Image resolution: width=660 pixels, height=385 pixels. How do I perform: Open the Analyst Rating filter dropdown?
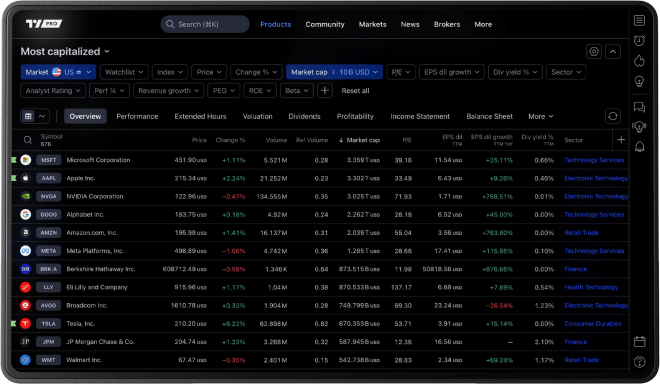[x=53, y=90]
